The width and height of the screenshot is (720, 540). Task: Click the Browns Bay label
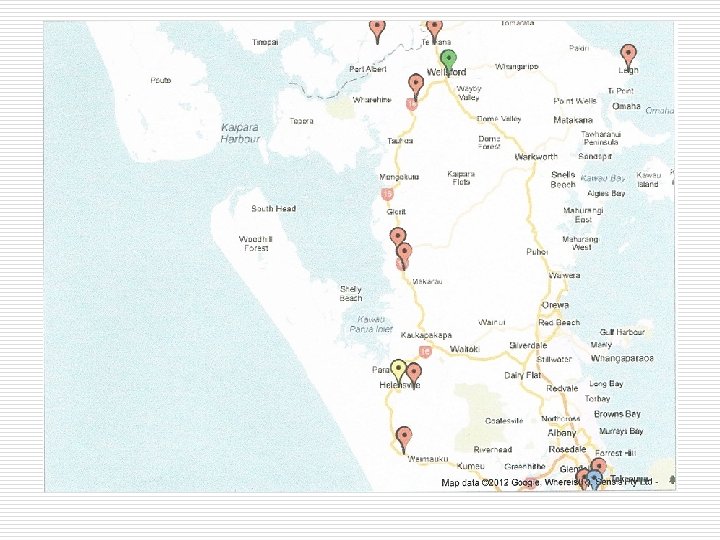(617, 414)
